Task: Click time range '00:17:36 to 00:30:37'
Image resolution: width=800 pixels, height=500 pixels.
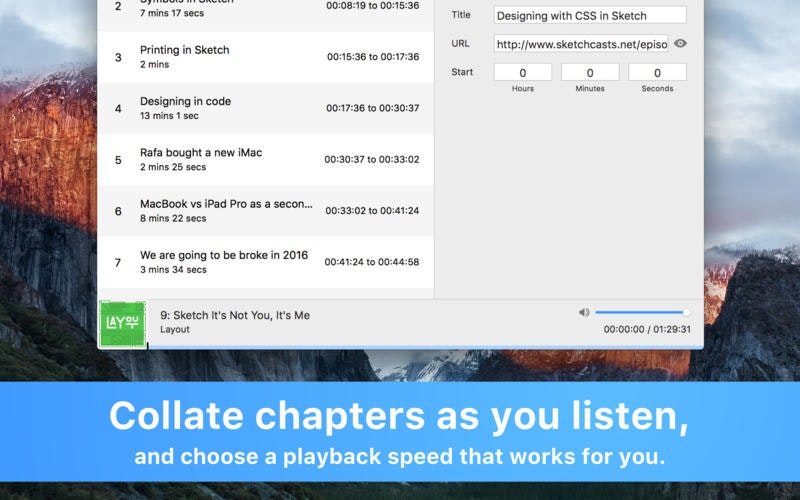Action: pos(372,108)
